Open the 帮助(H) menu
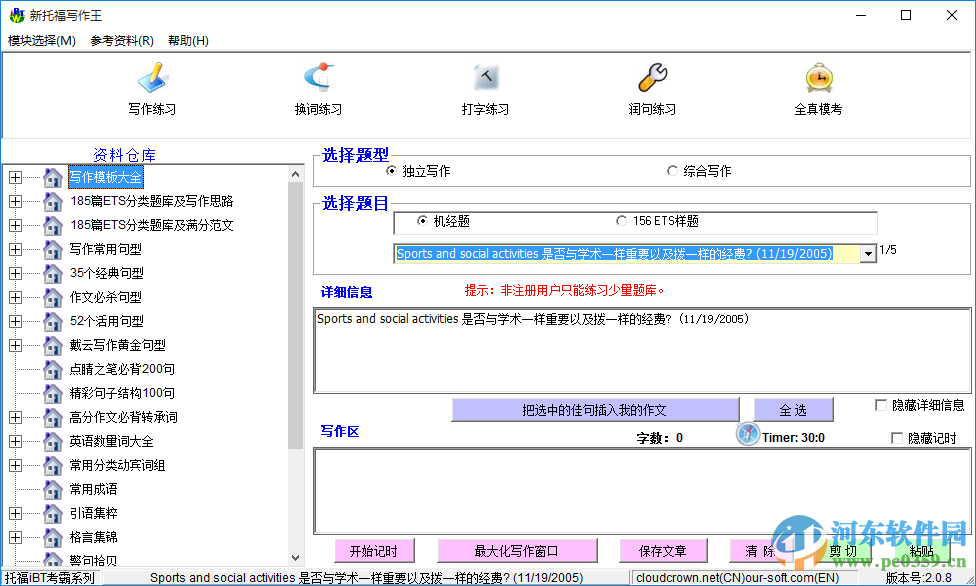Image resolution: width=976 pixels, height=586 pixels. [x=190, y=41]
